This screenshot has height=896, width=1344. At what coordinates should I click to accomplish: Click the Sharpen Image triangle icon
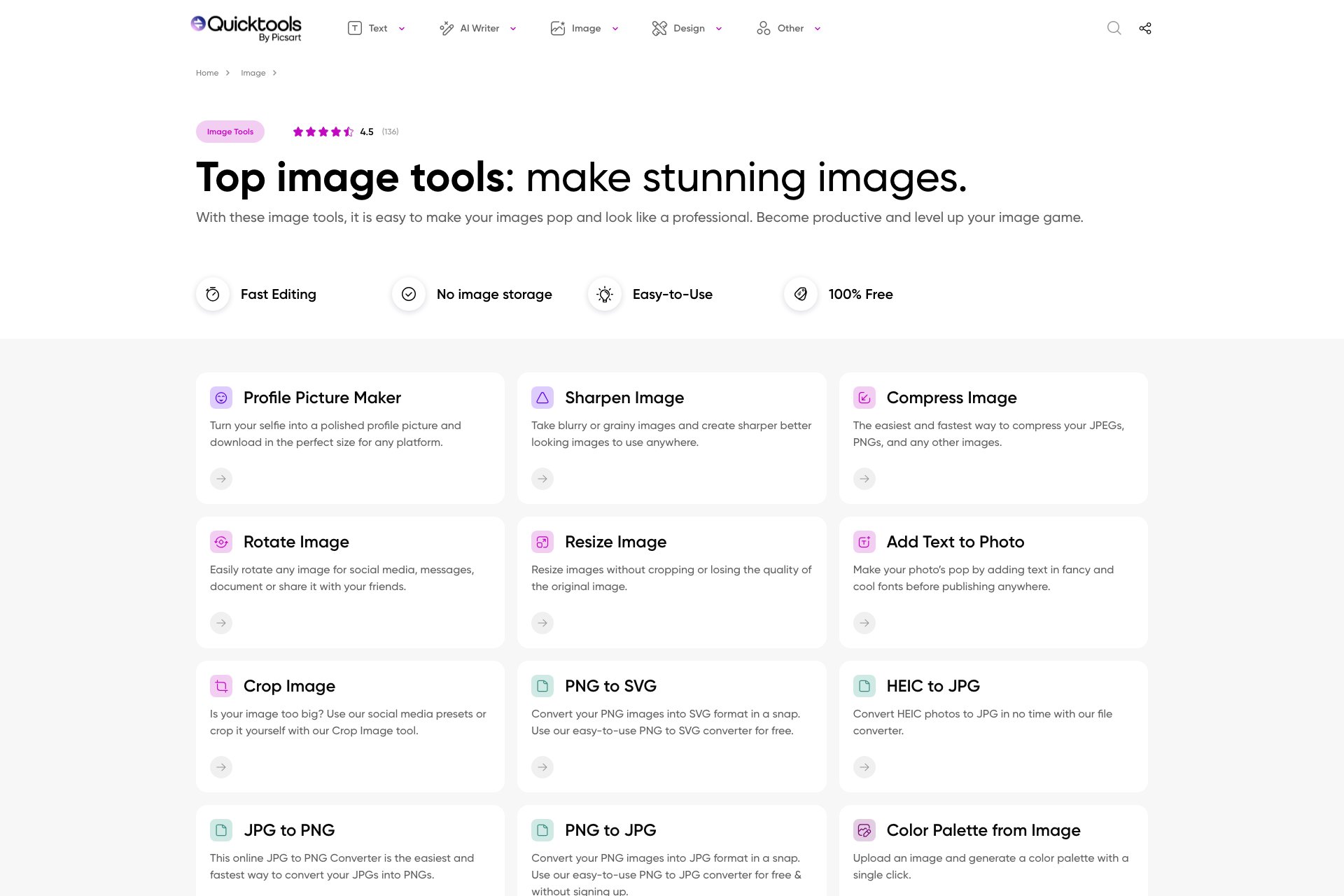click(542, 397)
